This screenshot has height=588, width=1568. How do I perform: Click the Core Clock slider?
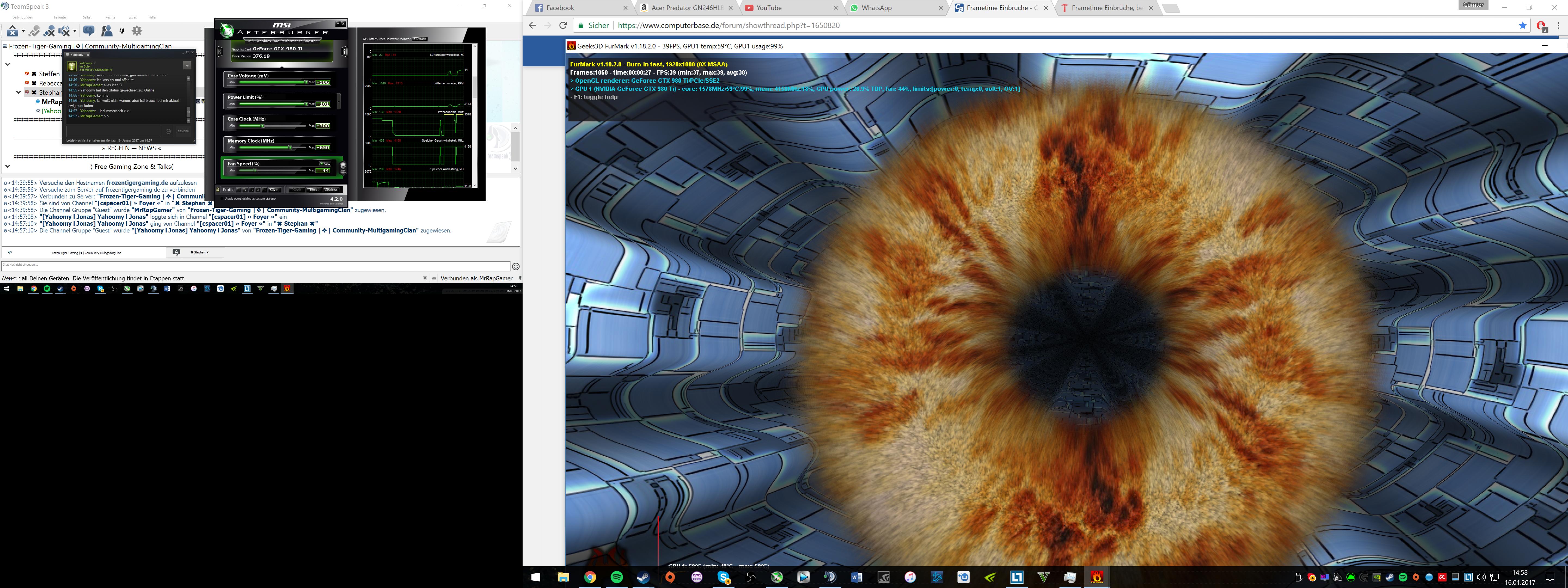(x=273, y=126)
